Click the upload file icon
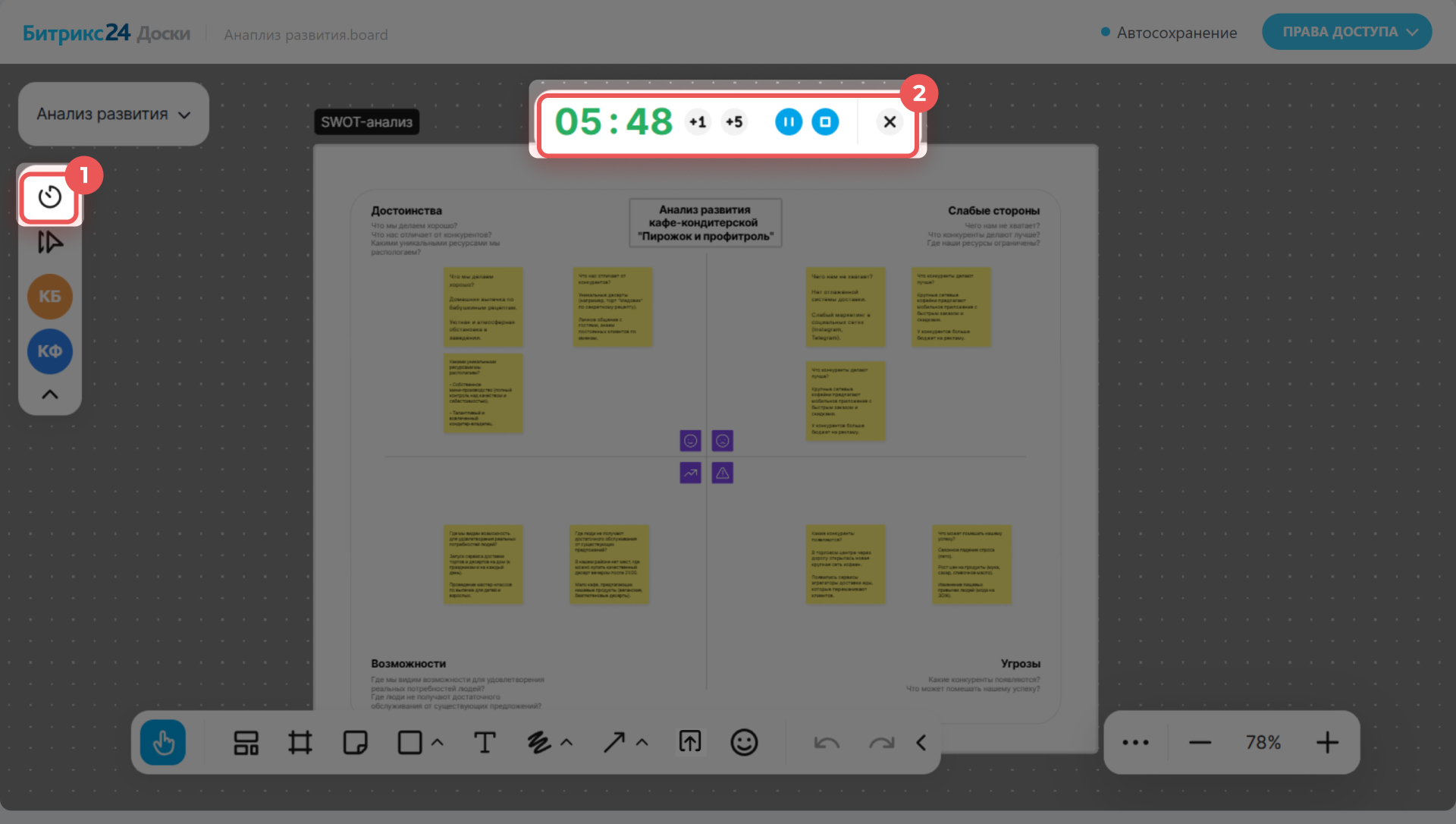1456x824 pixels. click(x=690, y=742)
